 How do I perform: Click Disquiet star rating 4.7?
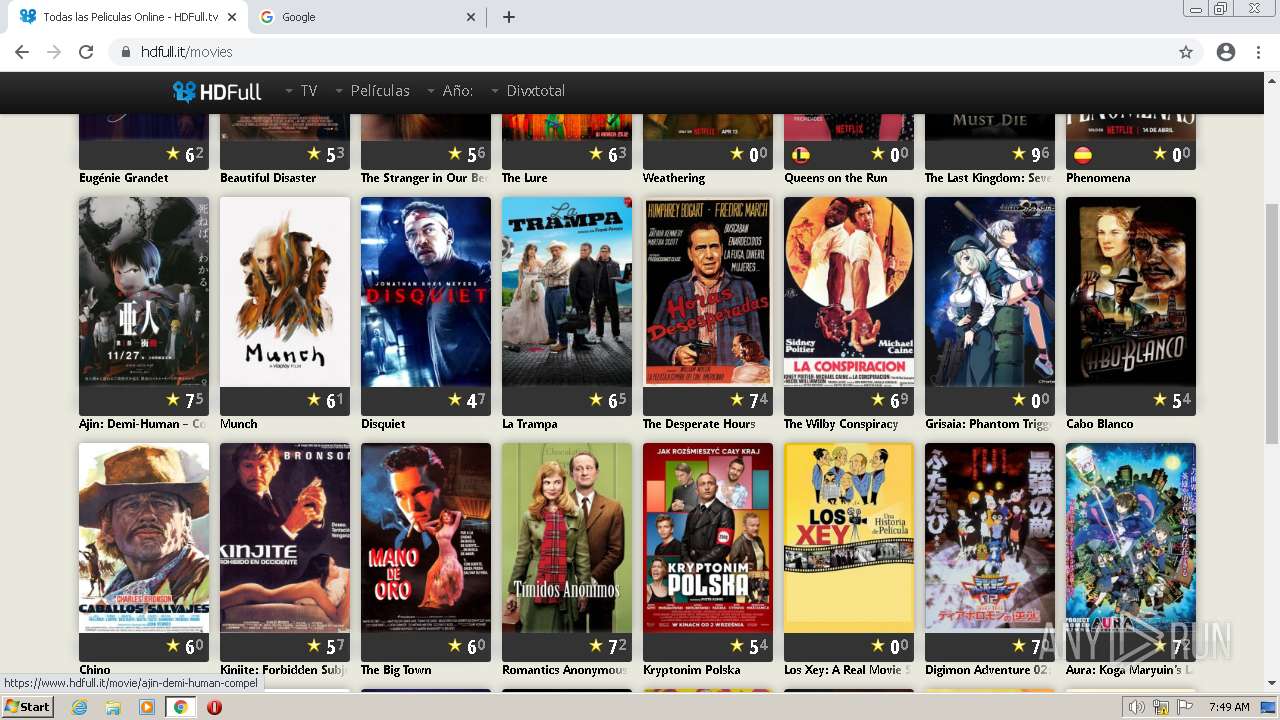(466, 401)
